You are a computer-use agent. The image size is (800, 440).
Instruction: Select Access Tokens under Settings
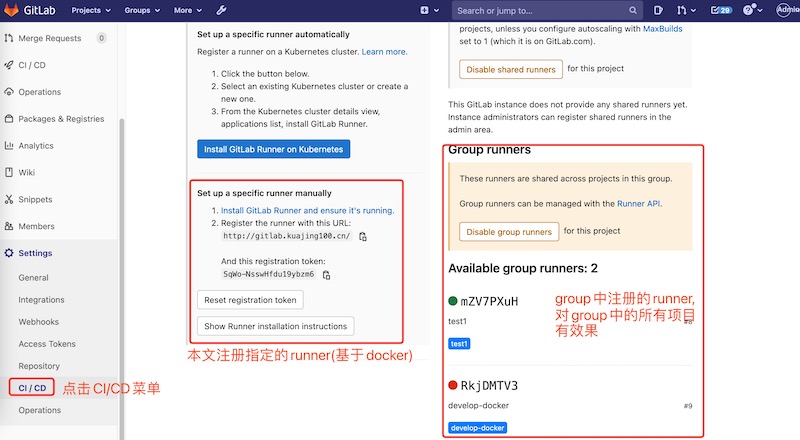point(47,344)
